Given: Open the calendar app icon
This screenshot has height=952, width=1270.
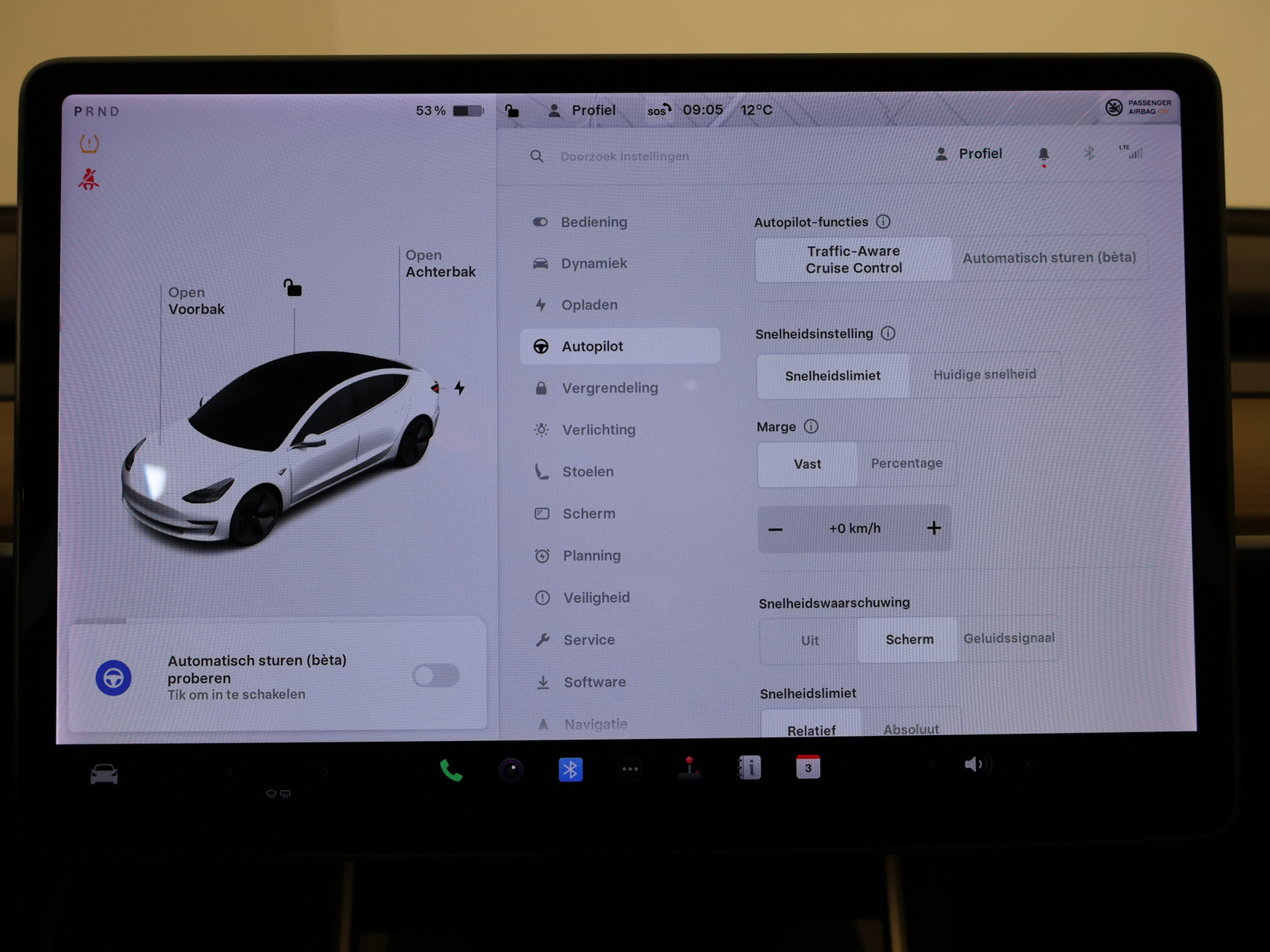Looking at the screenshot, I should pos(808,768).
